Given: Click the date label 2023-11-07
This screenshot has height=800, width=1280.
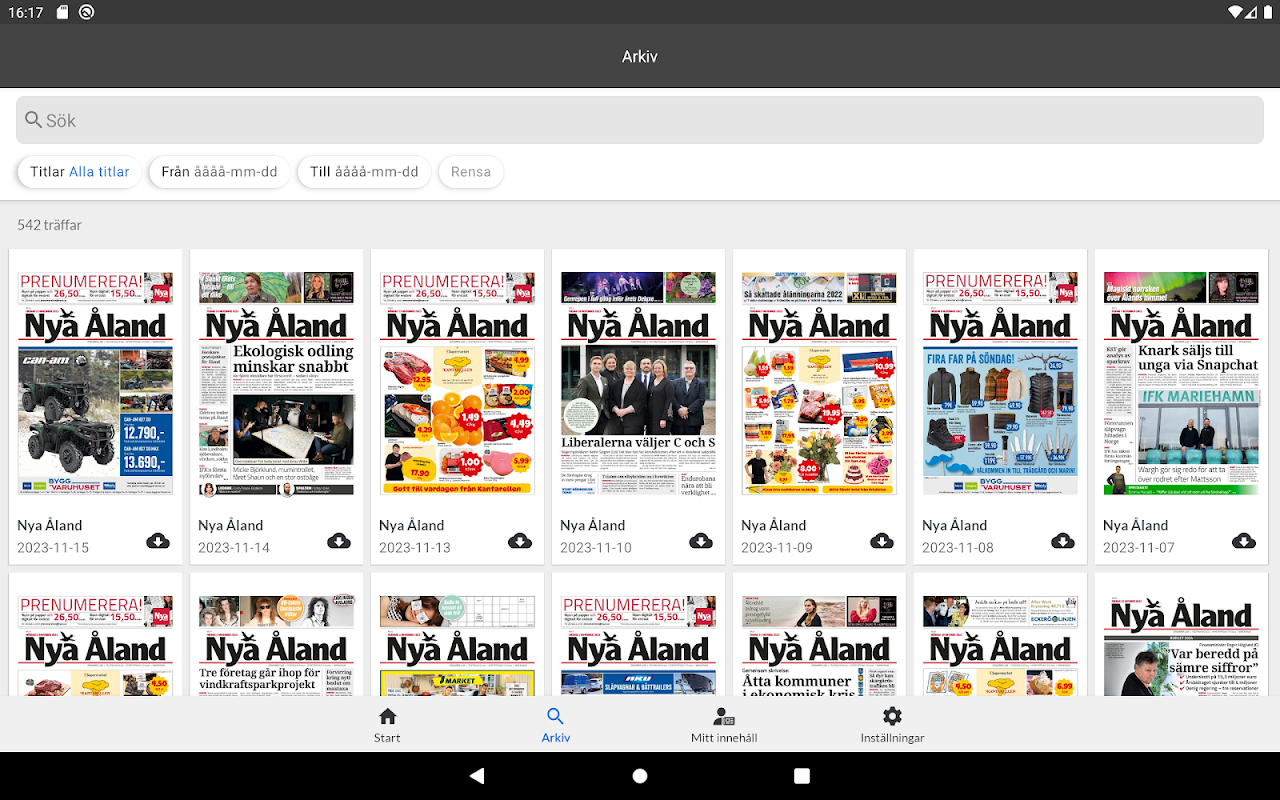Looking at the screenshot, I should 1139,547.
